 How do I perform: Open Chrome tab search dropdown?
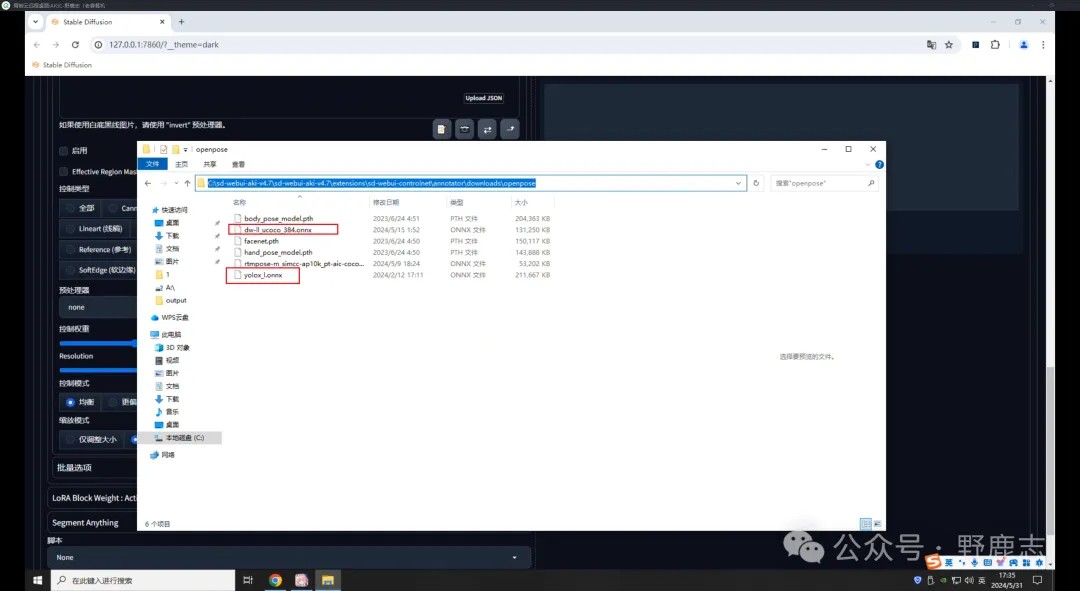coord(36,22)
